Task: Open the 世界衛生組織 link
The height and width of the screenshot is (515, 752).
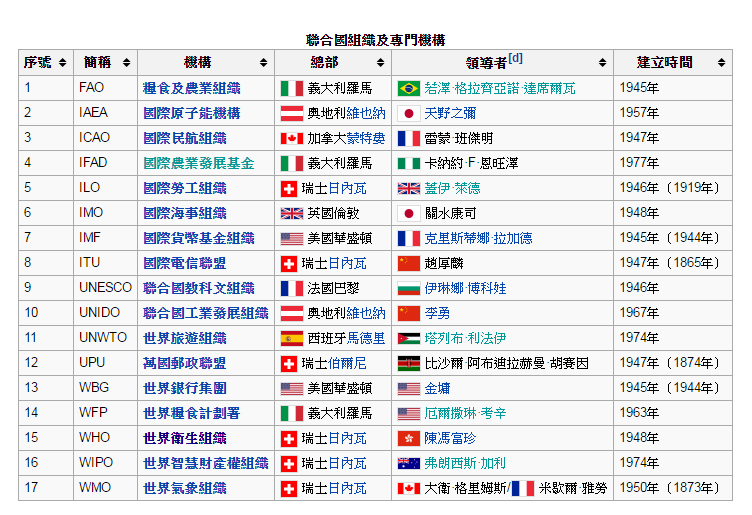Action: [184, 438]
